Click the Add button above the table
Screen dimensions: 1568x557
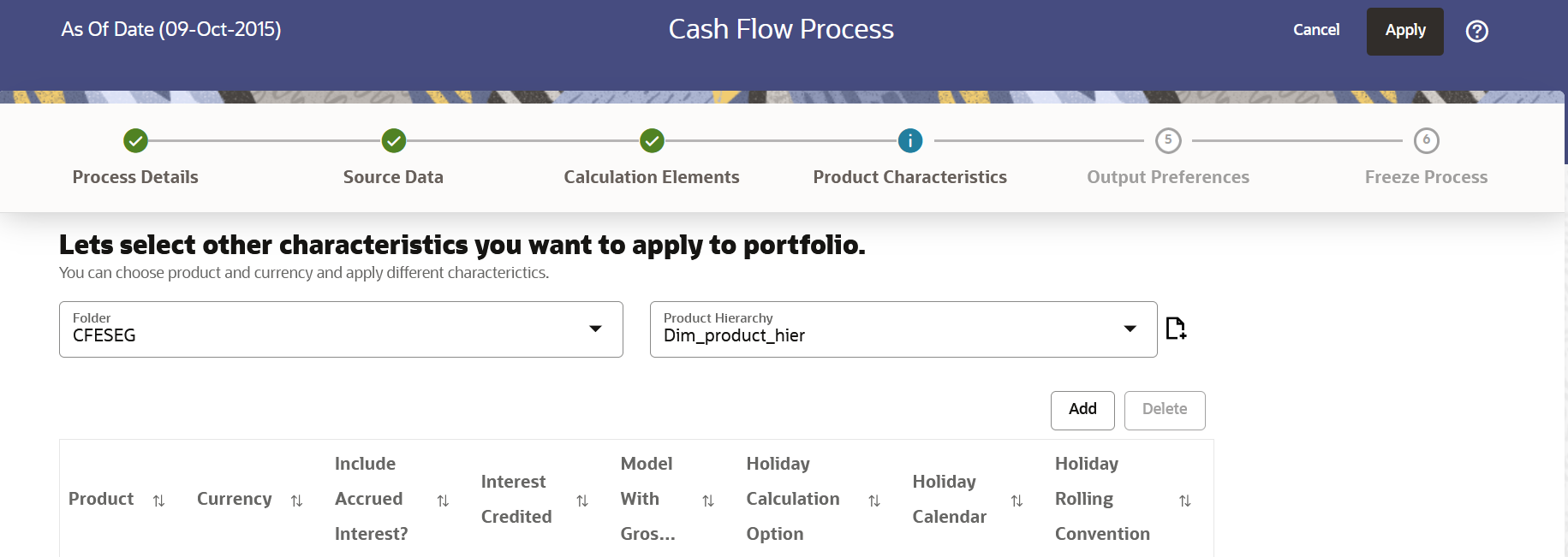[x=1082, y=410]
